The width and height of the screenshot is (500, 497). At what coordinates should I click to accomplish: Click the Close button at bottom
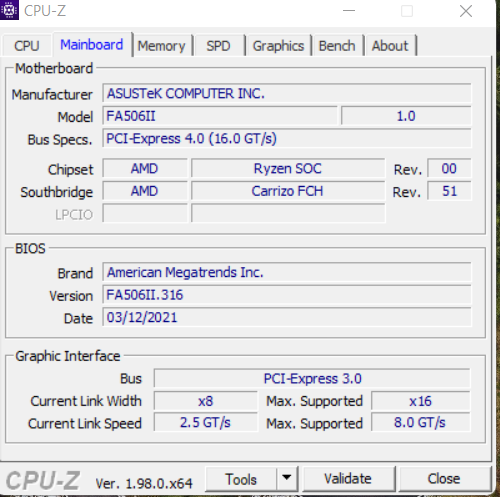pyautogui.click(x=444, y=479)
